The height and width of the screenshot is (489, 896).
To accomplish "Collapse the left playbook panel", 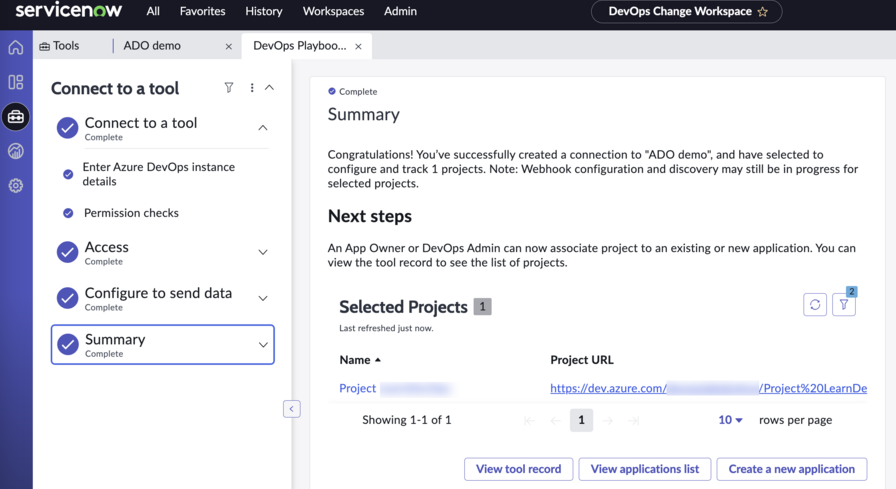I will (291, 408).
